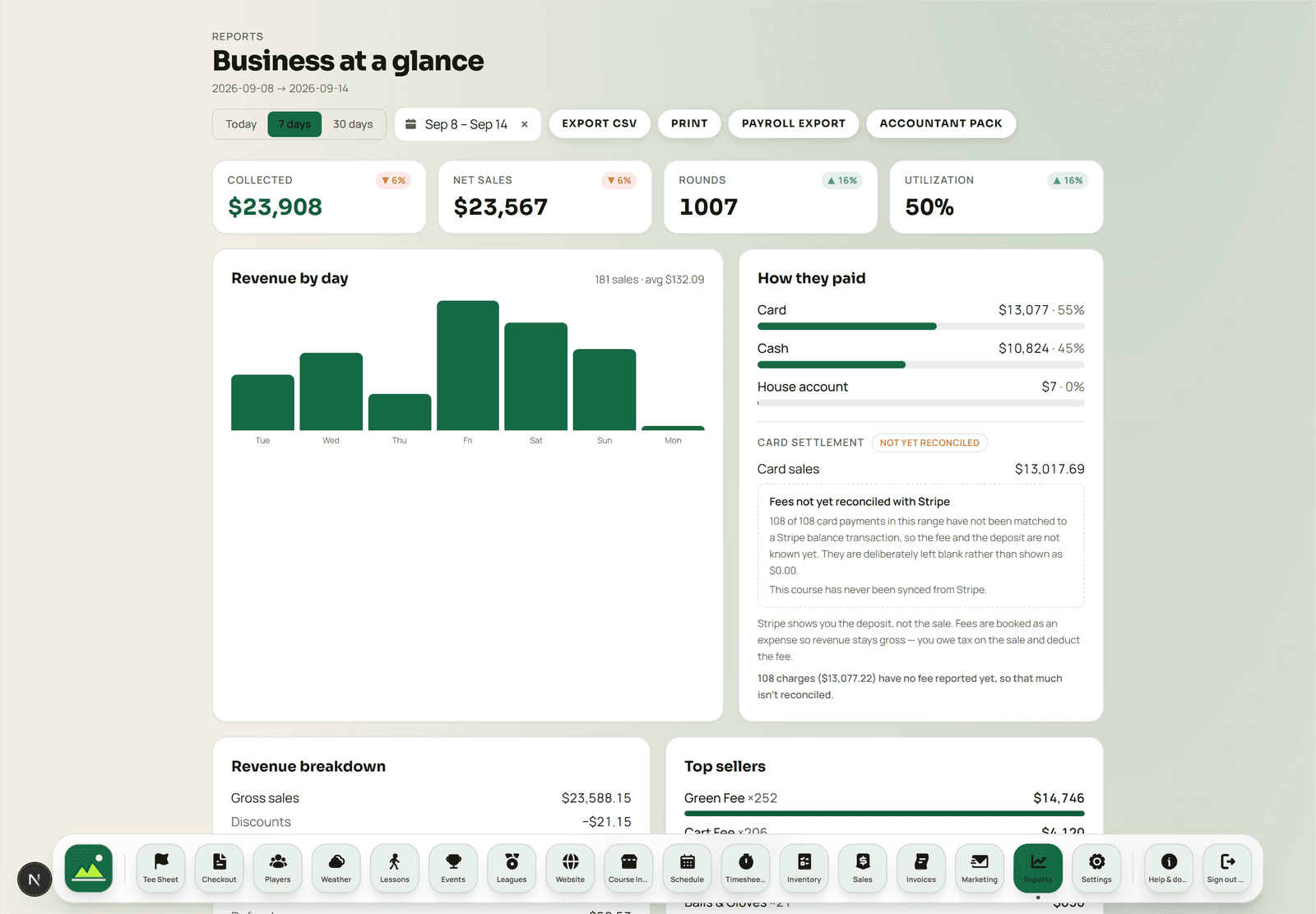Open Help & docs info icon
1316x914 pixels.
click(x=1168, y=868)
